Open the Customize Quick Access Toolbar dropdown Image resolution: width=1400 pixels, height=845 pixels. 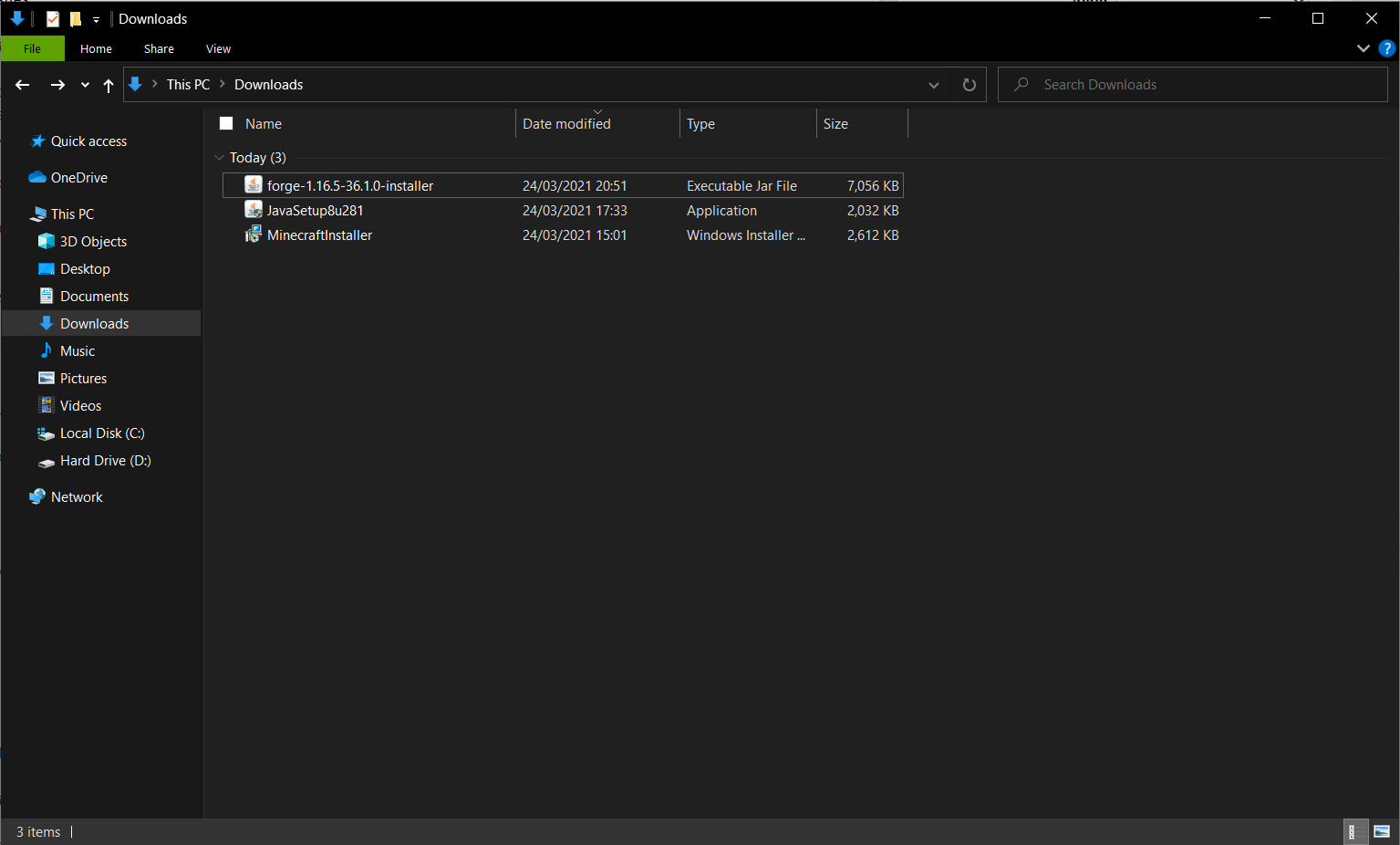96,19
